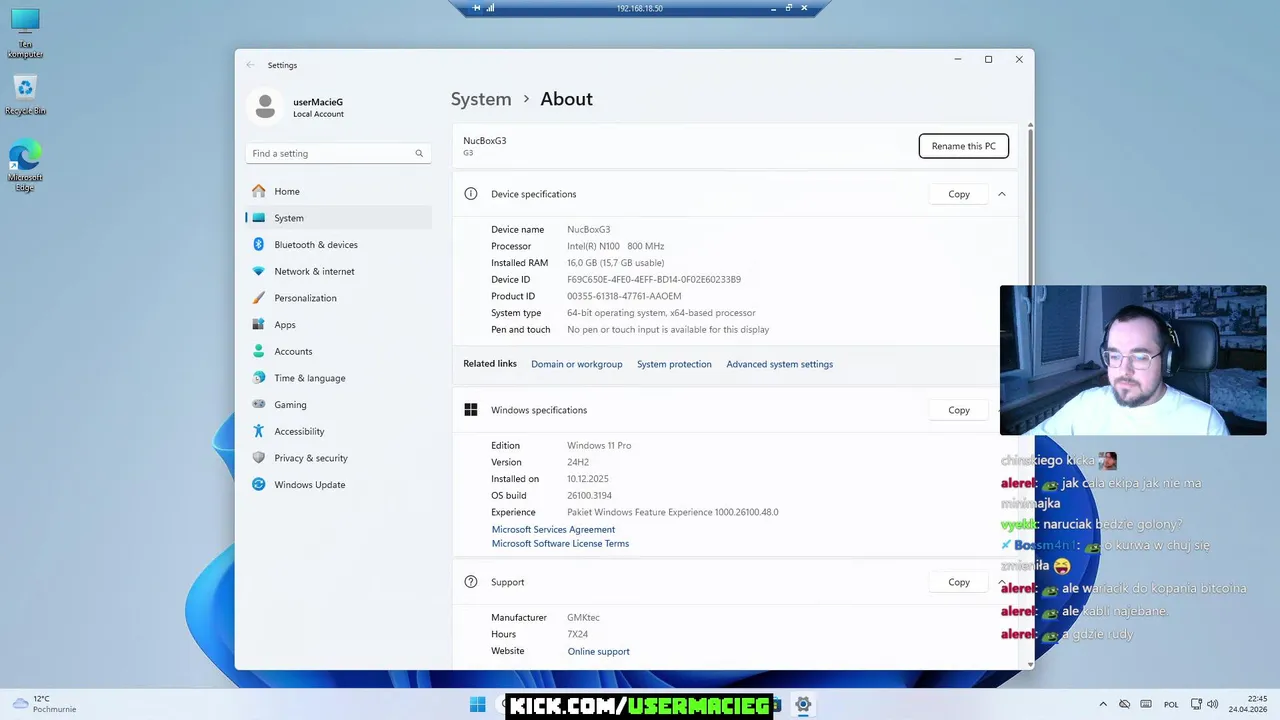This screenshot has height=720, width=1280.
Task: Click the OS build 26100.3194 value
Action: coord(589,496)
